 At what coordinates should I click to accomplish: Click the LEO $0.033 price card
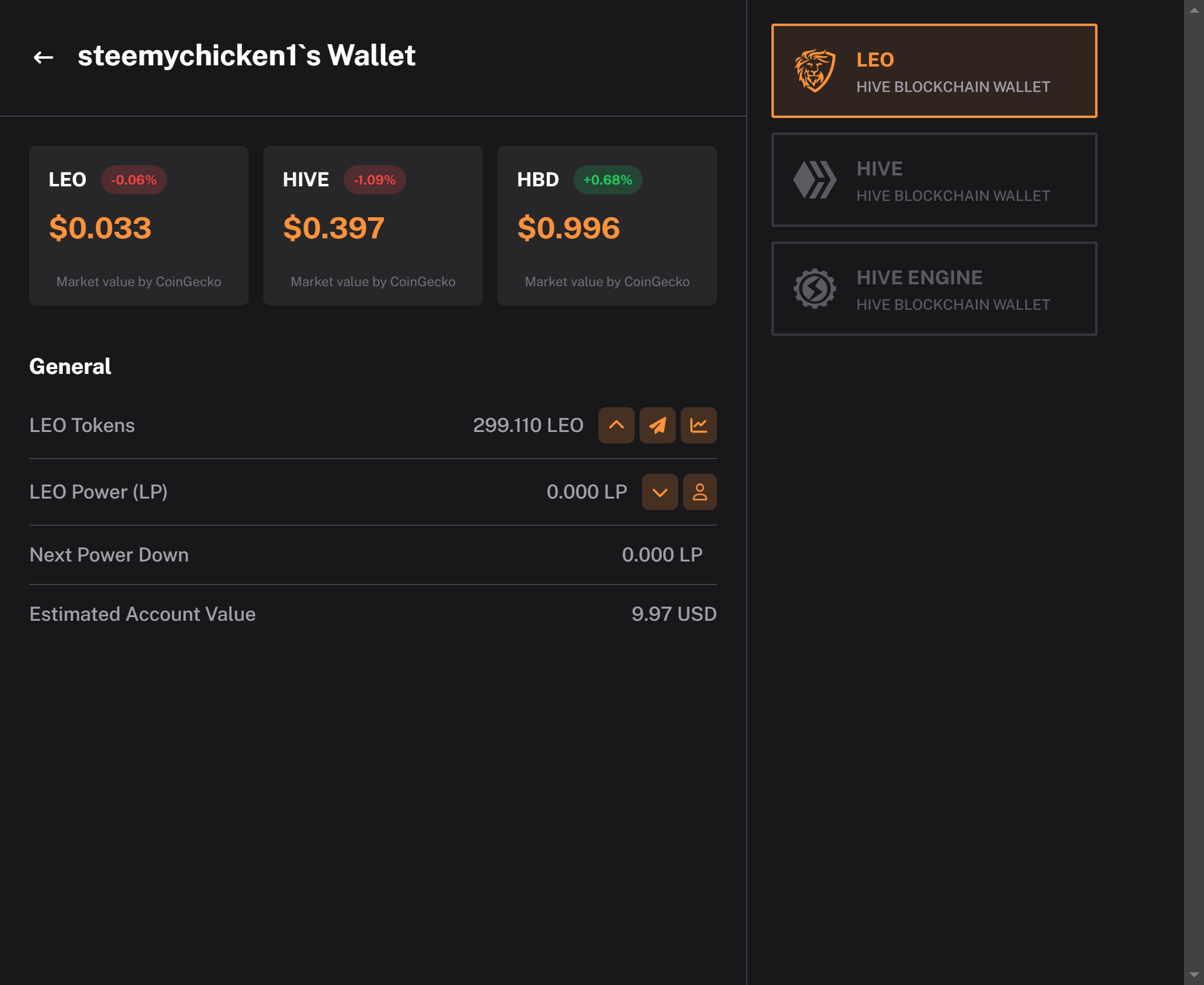point(139,226)
